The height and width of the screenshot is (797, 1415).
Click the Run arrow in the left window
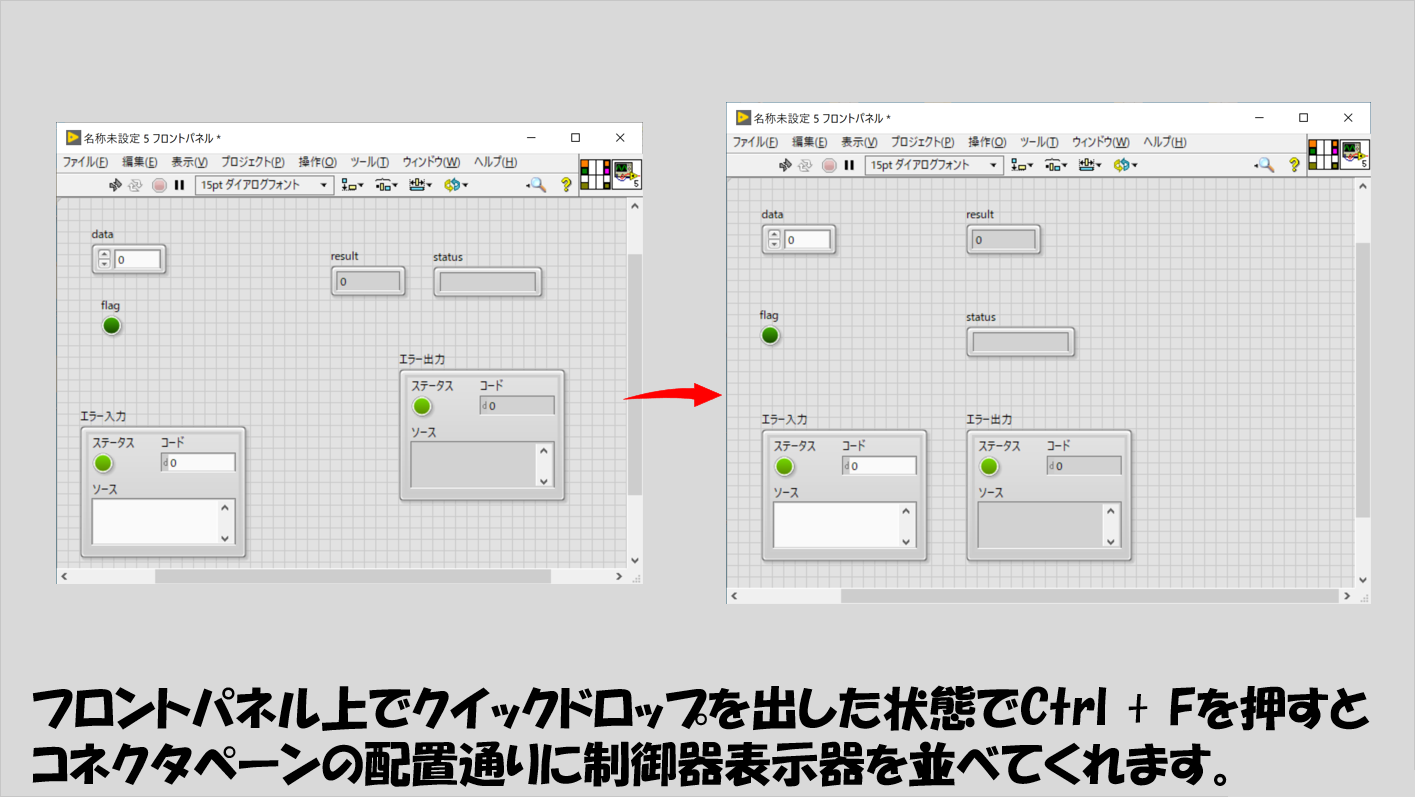115,185
